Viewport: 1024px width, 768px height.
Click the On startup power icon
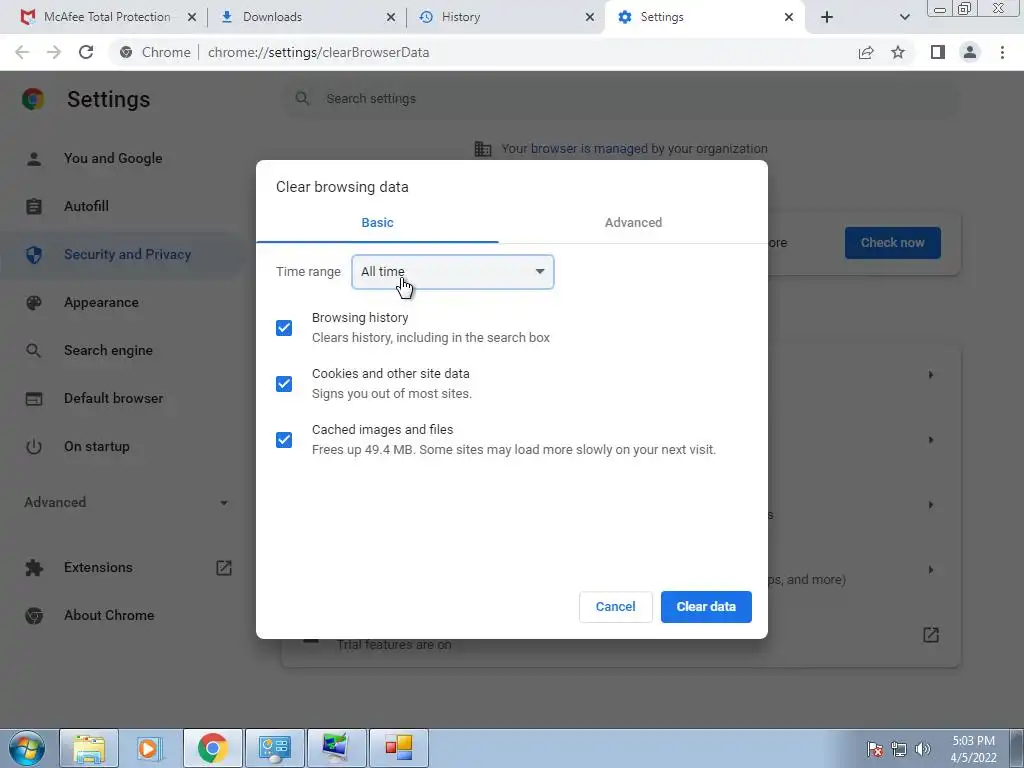click(x=34, y=447)
